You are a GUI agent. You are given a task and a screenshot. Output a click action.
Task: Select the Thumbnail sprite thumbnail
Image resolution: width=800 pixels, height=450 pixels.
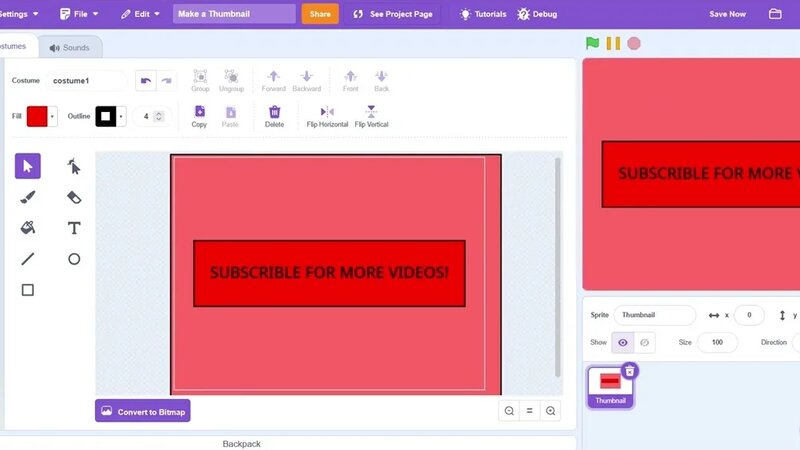tap(610, 387)
